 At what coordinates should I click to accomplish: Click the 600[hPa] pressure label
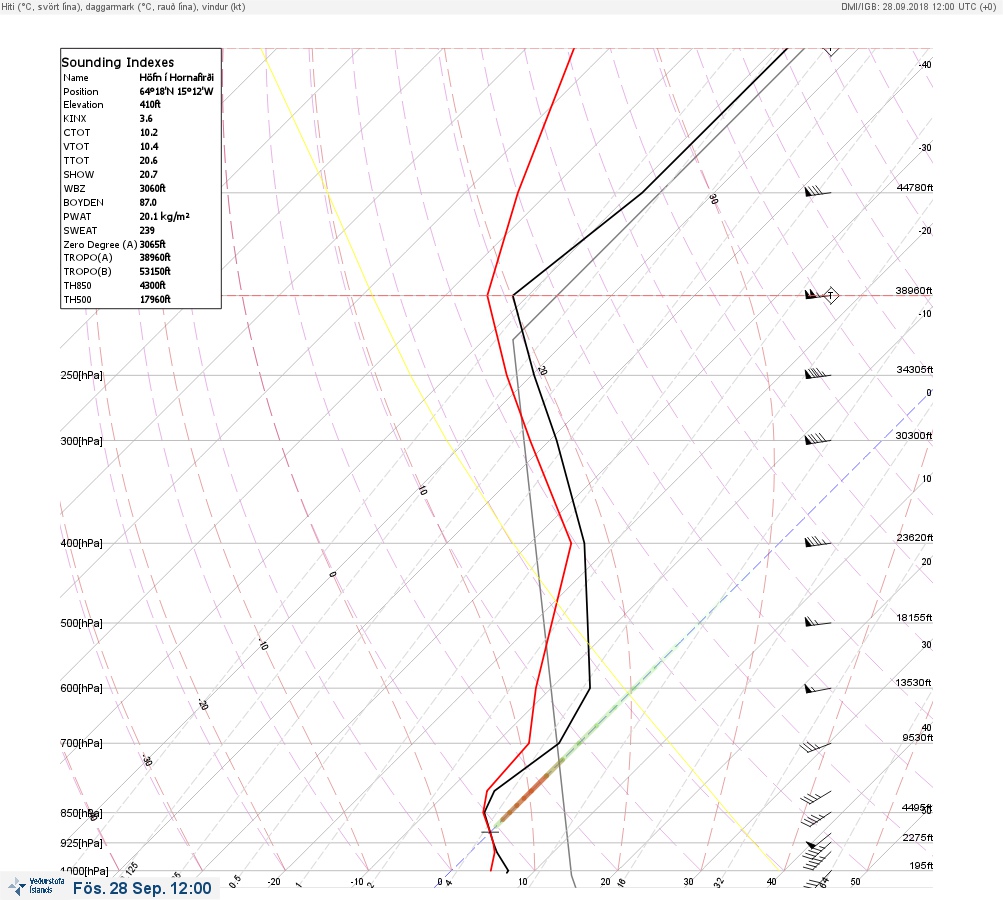(x=81, y=688)
